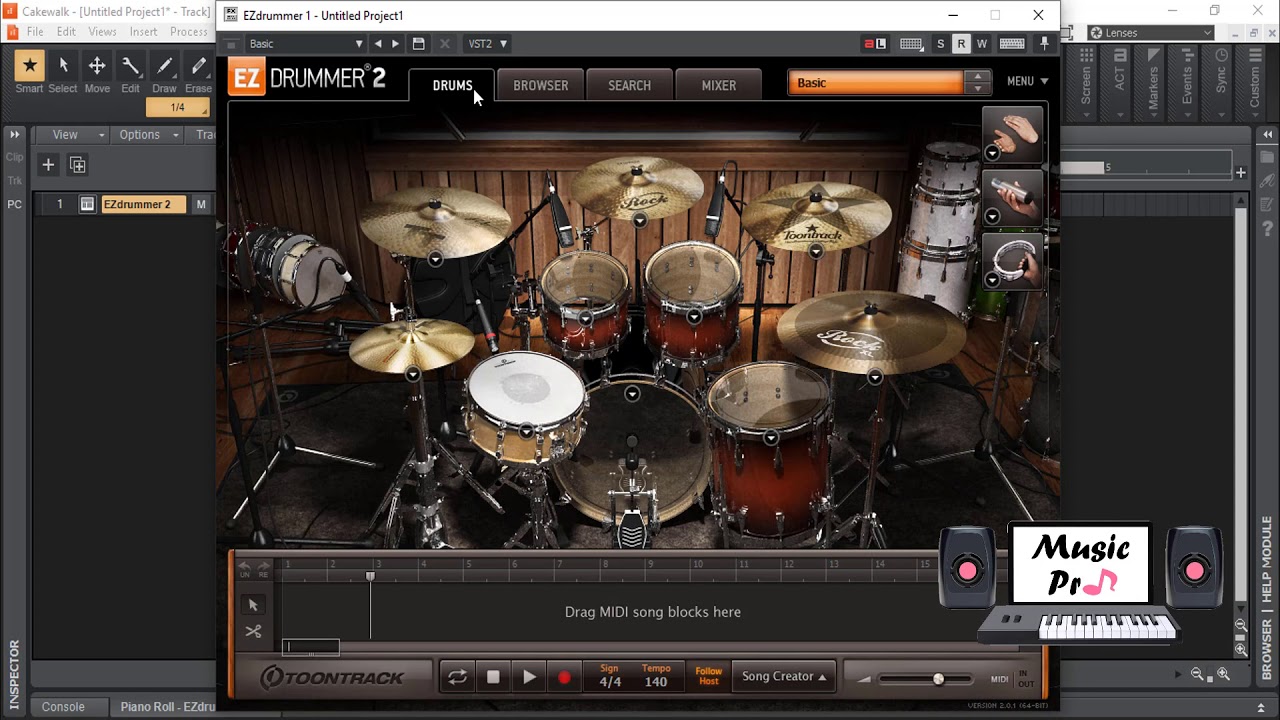Toggle automation Read (R) in plugin header
The image size is (1280, 720).
point(961,44)
